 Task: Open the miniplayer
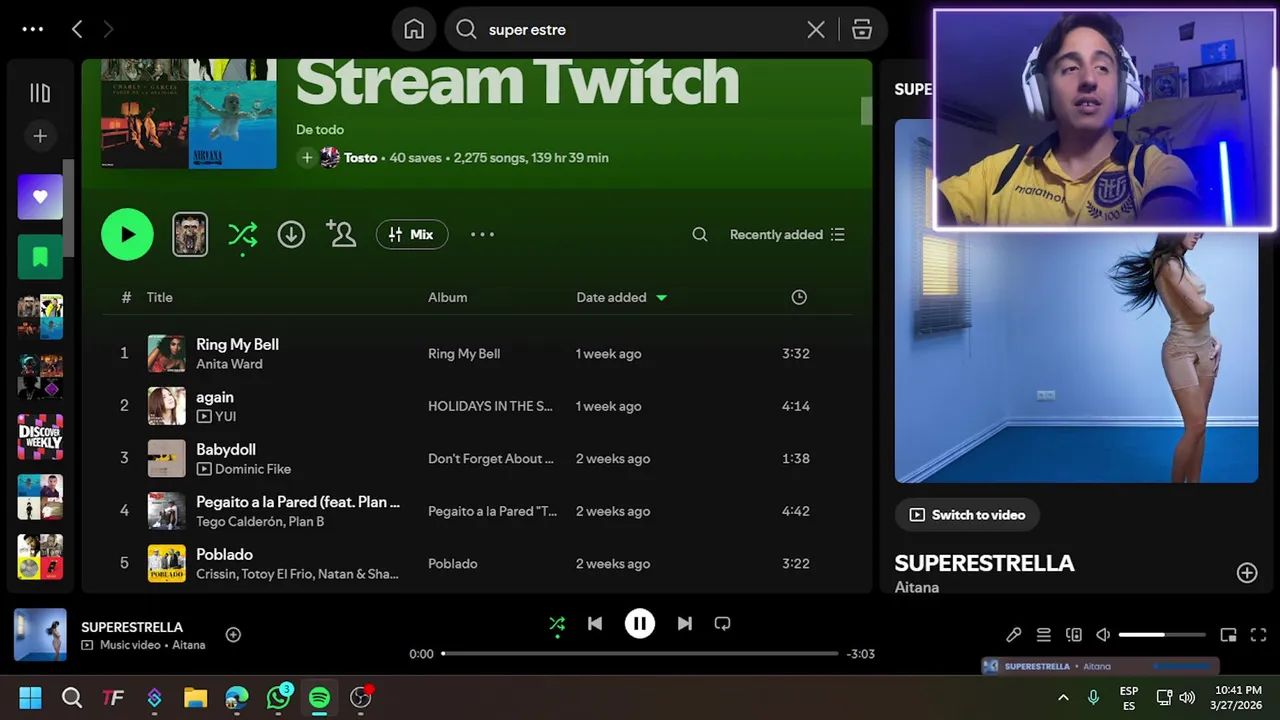point(1228,635)
